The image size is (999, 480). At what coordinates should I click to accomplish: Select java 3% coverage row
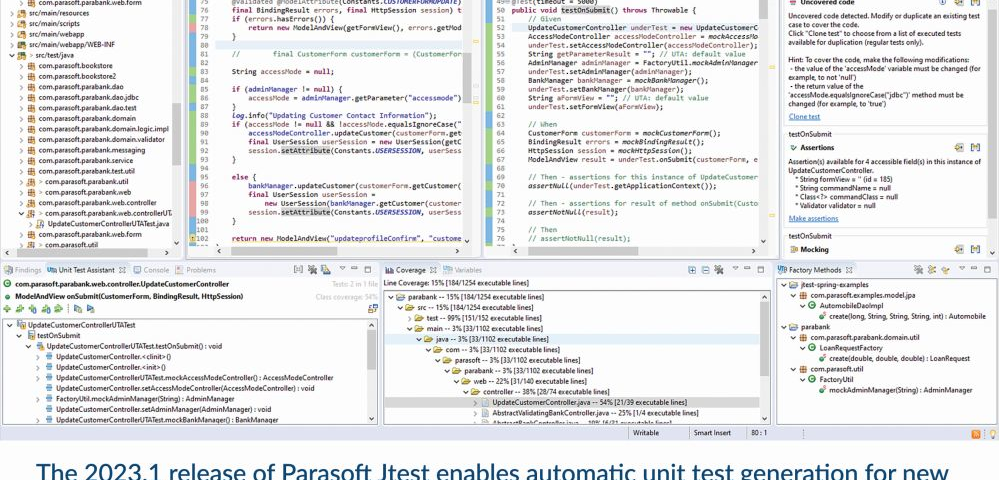(x=492, y=339)
